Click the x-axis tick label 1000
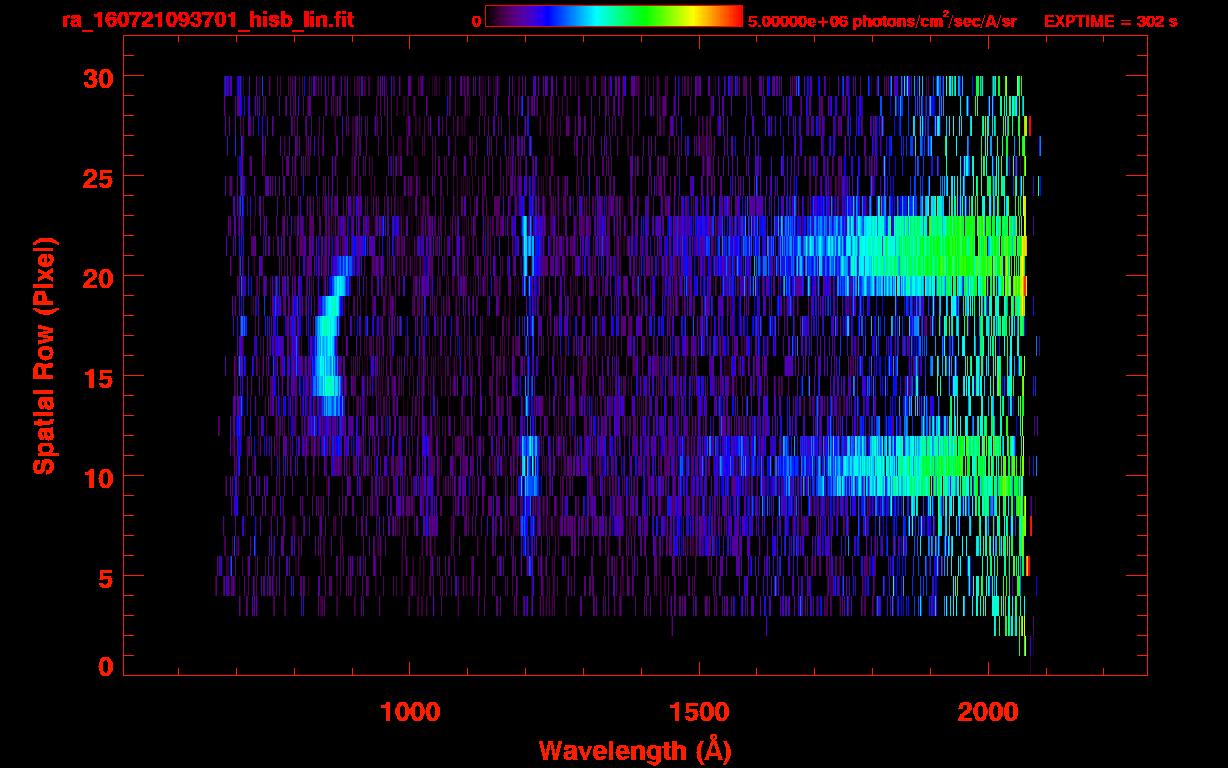 [x=410, y=713]
